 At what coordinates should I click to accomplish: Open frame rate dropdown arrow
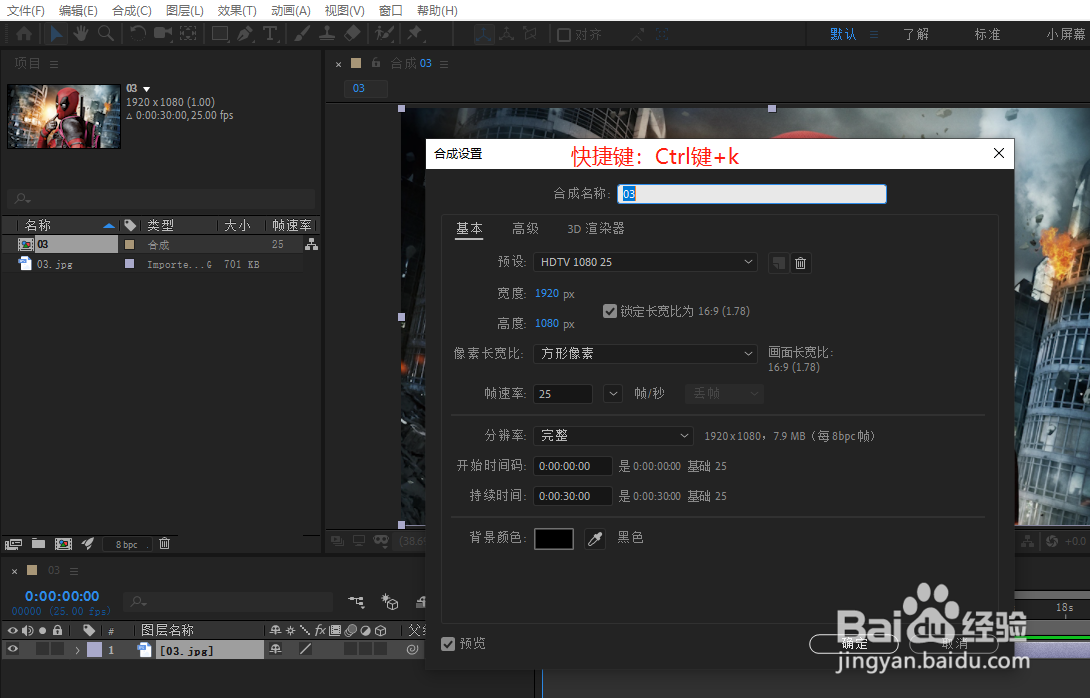(x=612, y=393)
